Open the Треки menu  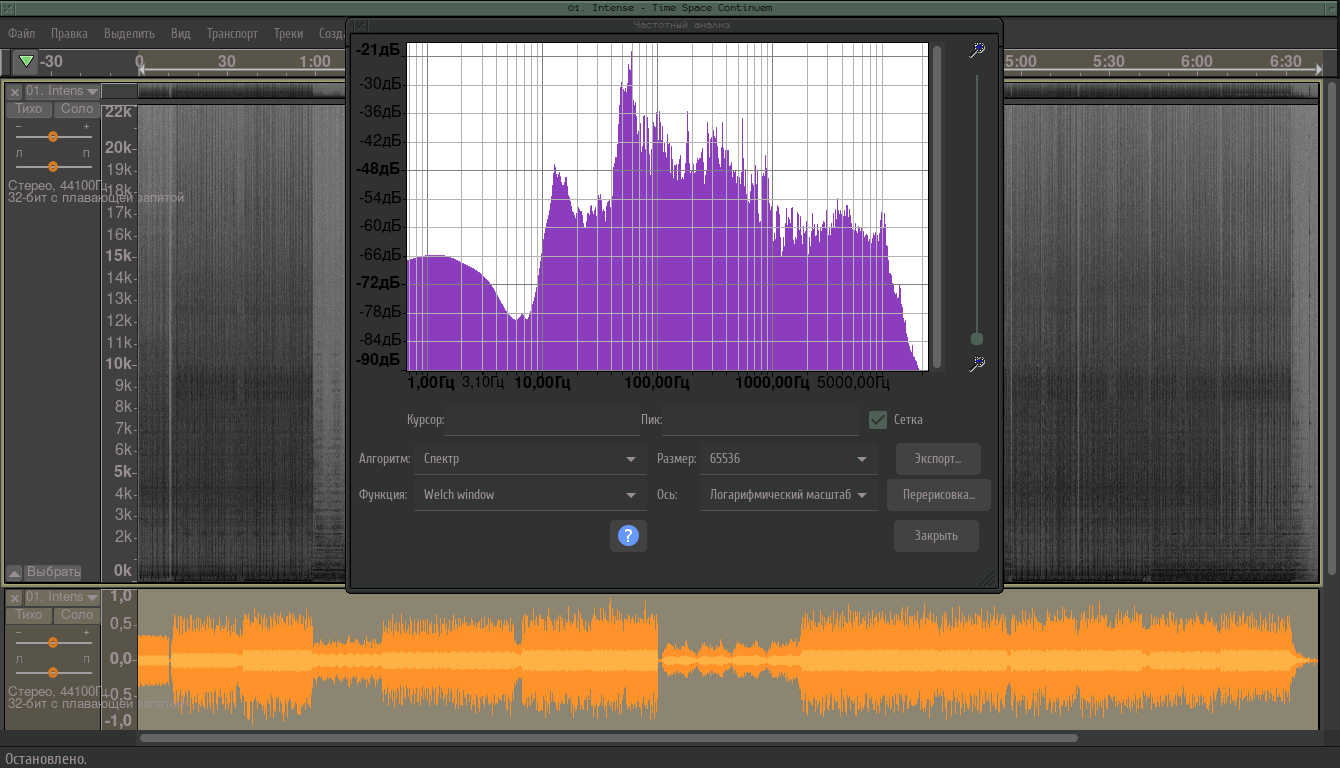click(288, 33)
